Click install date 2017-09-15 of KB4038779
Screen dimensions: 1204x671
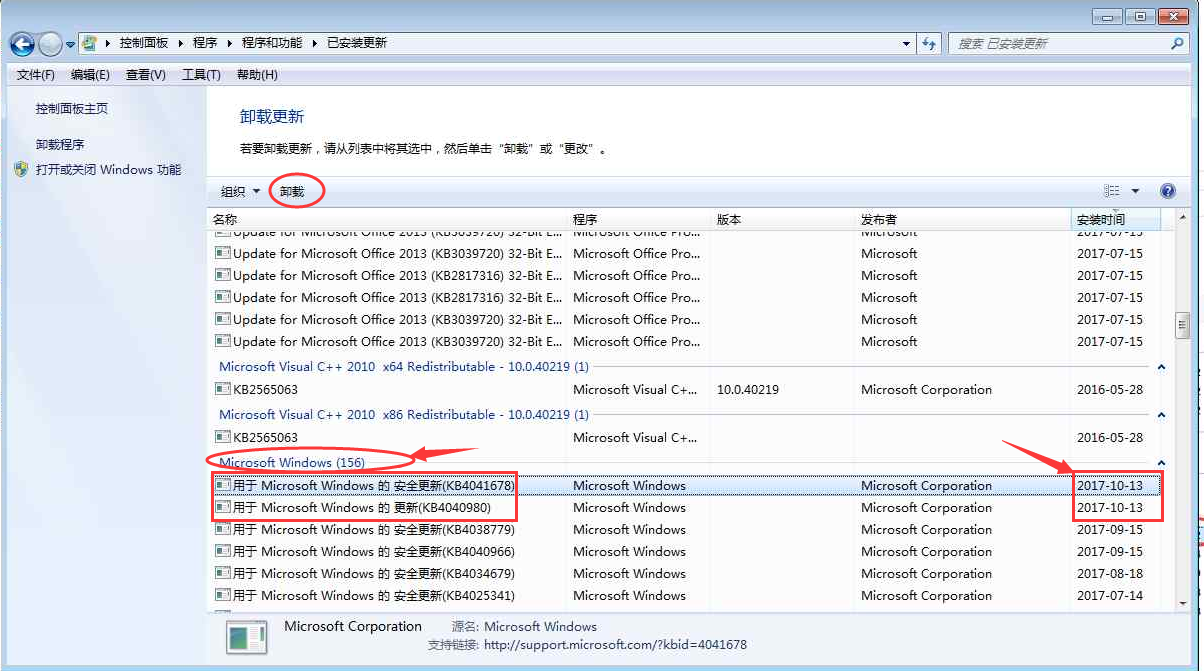1110,529
